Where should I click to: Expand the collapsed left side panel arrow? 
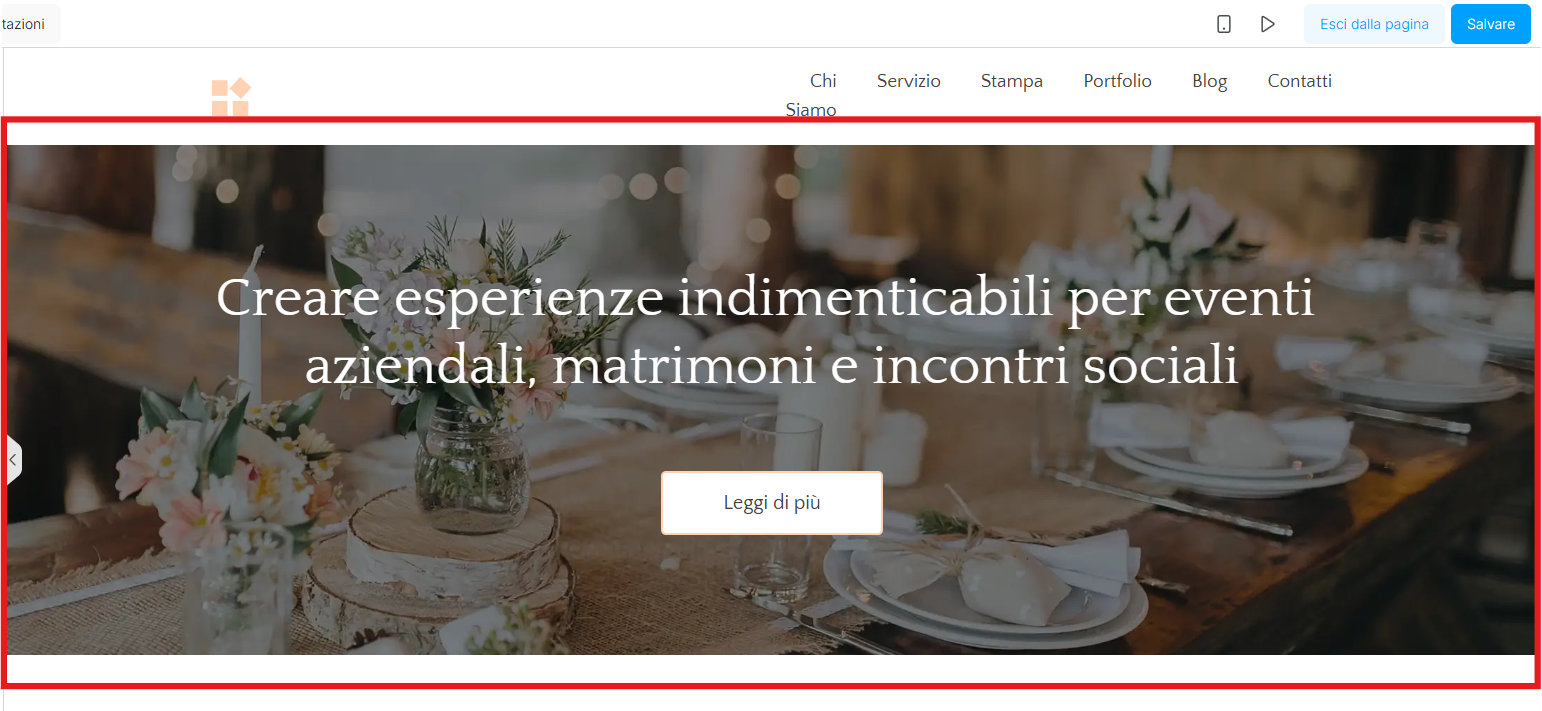[13, 460]
